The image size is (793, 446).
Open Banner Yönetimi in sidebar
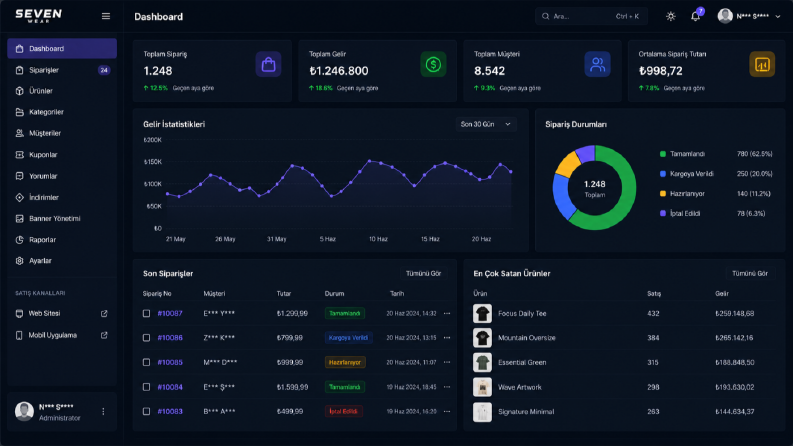(x=62, y=218)
